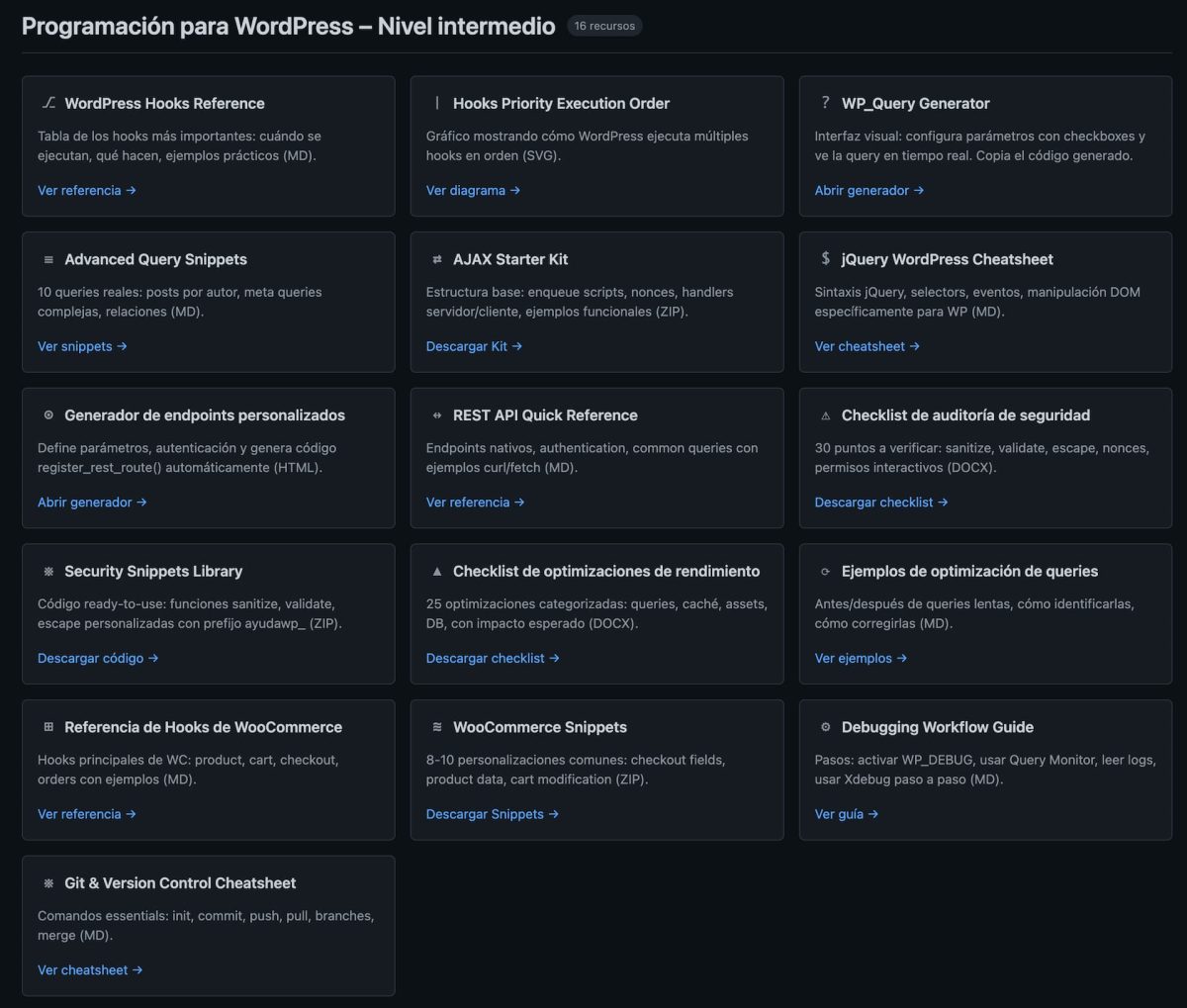Open Ver guía on Debugging Workflow Guide
The width and height of the screenshot is (1187, 1008).
click(847, 814)
